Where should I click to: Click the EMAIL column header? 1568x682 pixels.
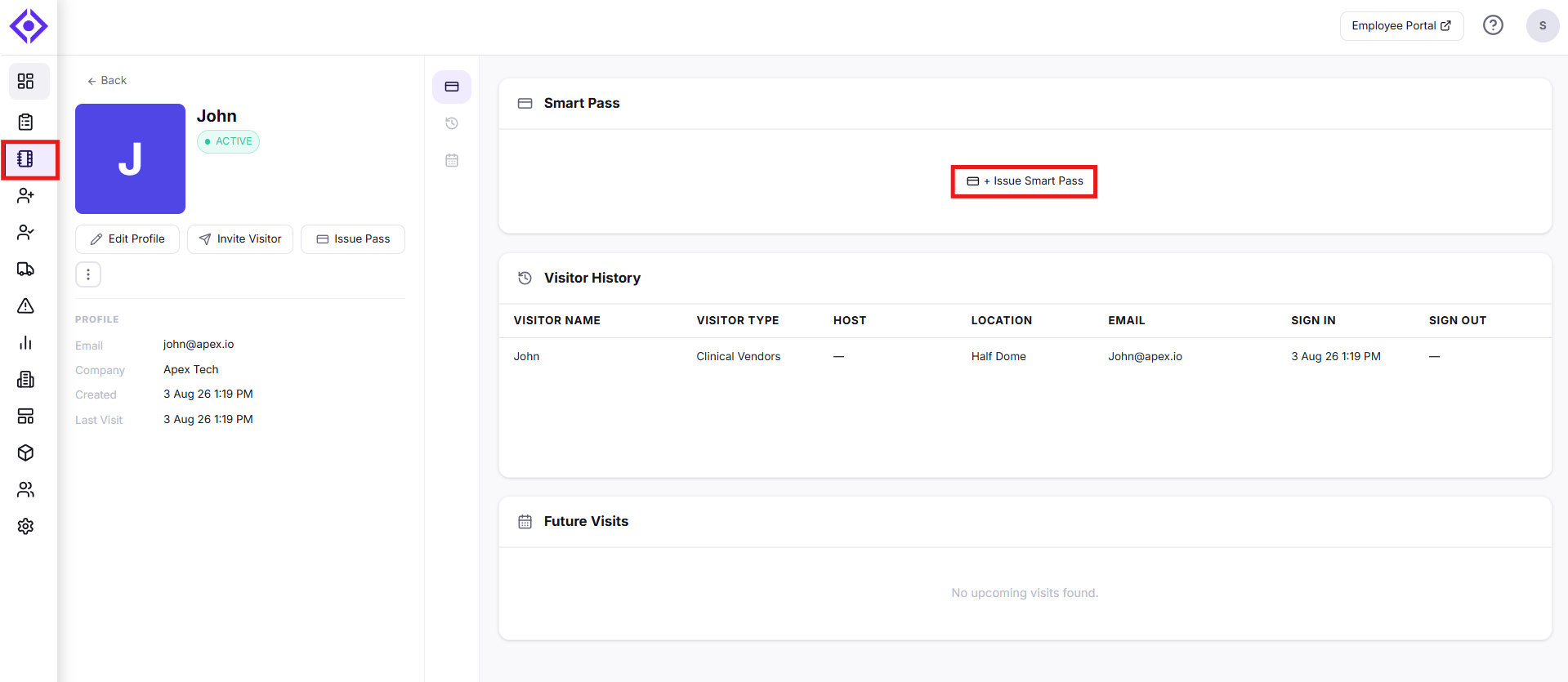1127,321
